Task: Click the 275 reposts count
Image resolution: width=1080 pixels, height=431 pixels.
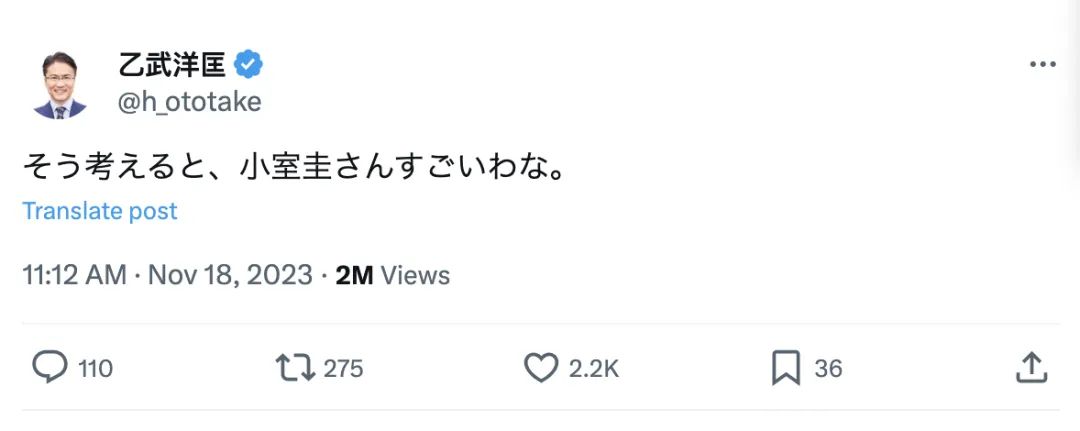Action: 343,369
